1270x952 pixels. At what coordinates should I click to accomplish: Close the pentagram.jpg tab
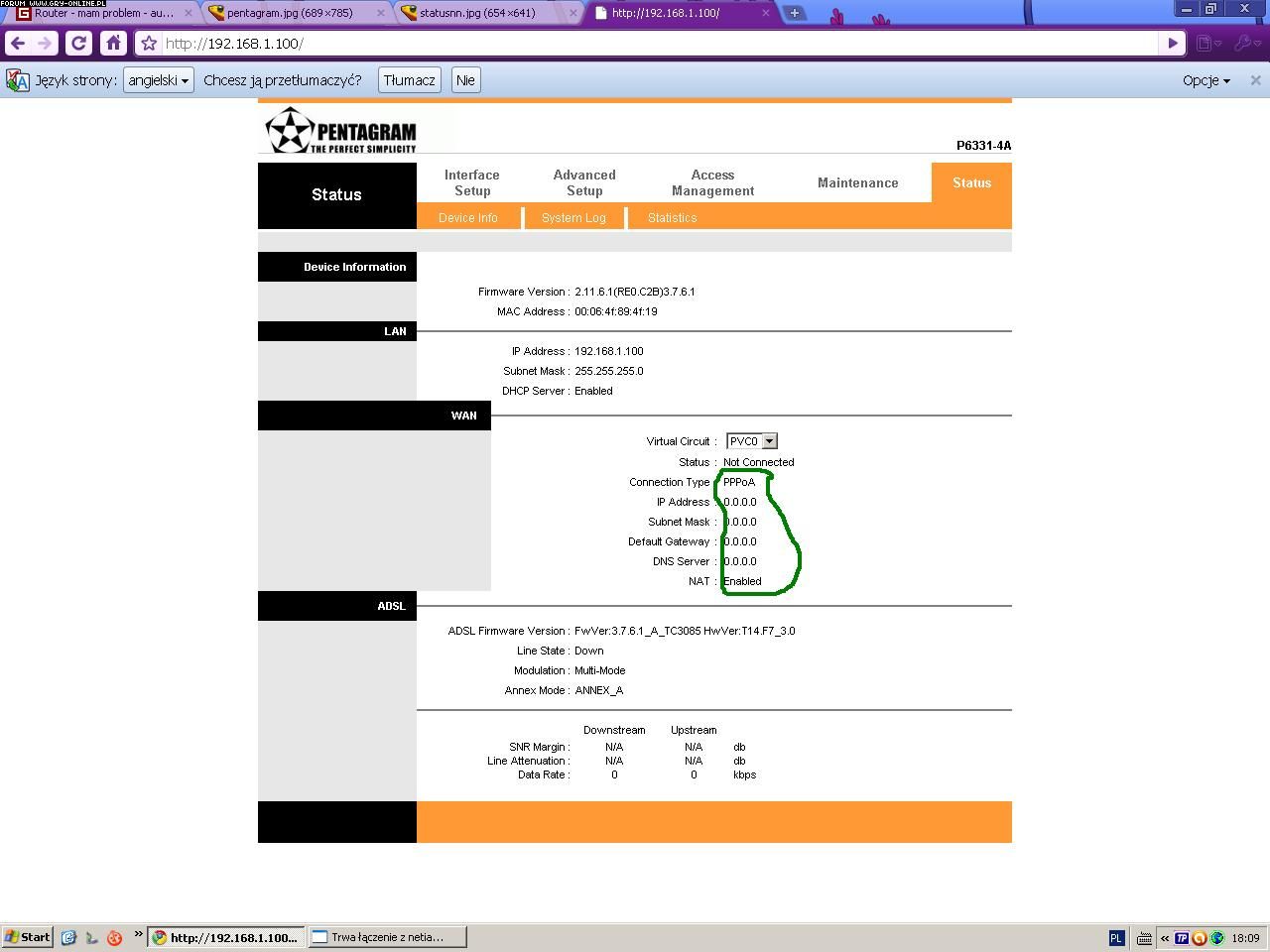380,13
